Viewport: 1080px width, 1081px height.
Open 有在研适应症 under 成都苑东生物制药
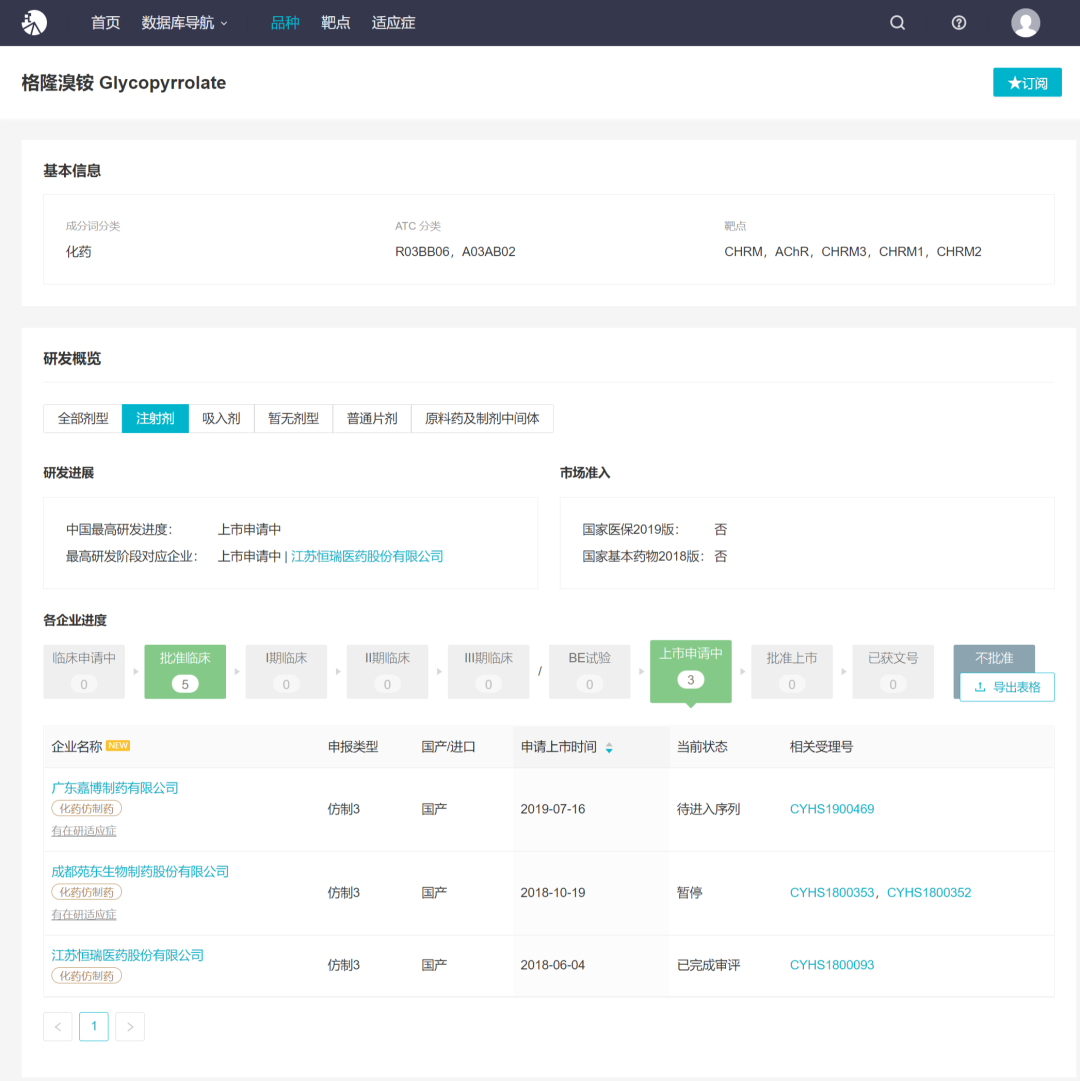tap(84, 914)
